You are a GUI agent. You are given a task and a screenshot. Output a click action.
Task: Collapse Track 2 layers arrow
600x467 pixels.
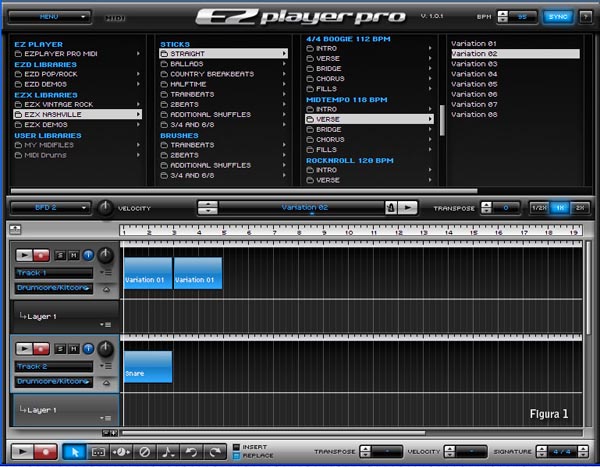pos(106,383)
